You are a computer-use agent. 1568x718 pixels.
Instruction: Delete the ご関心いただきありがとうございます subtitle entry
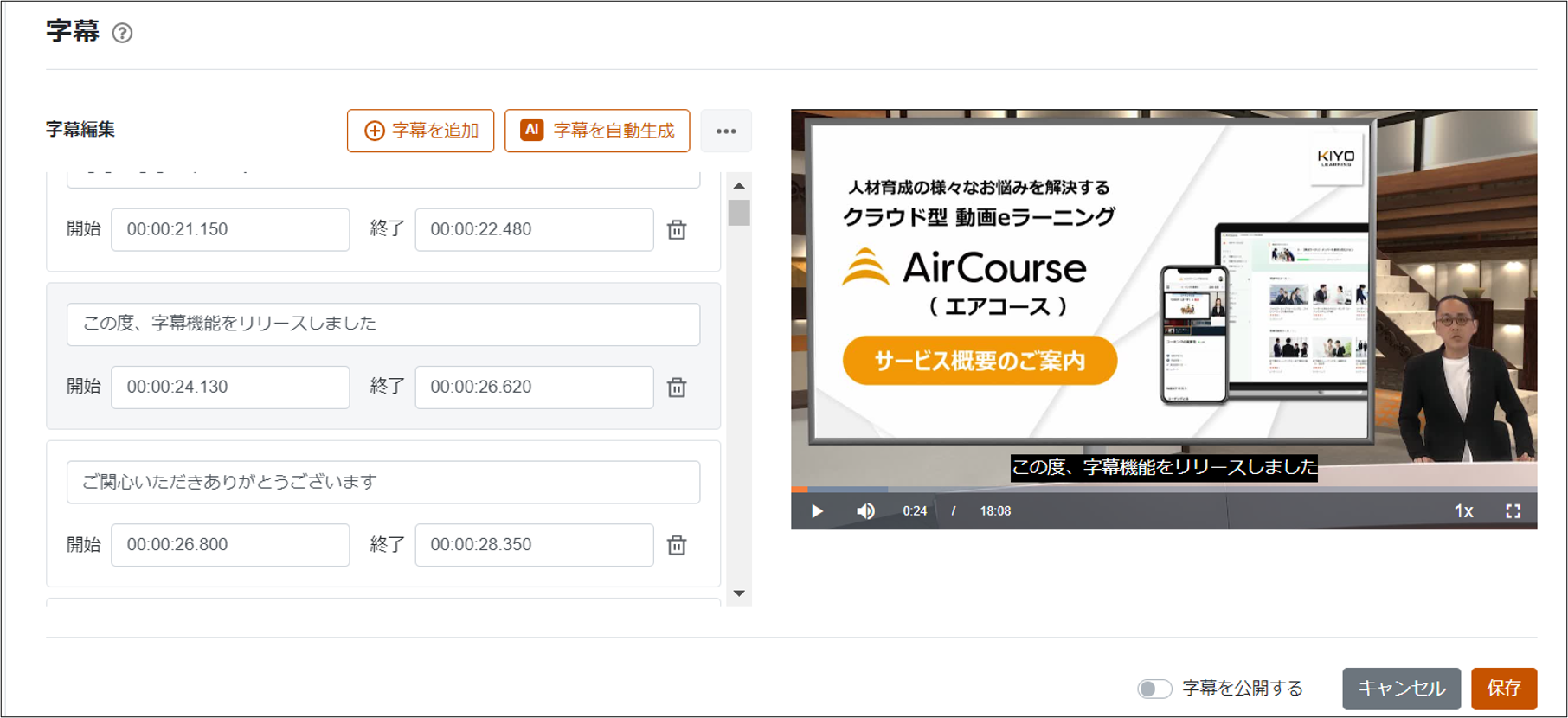[677, 545]
